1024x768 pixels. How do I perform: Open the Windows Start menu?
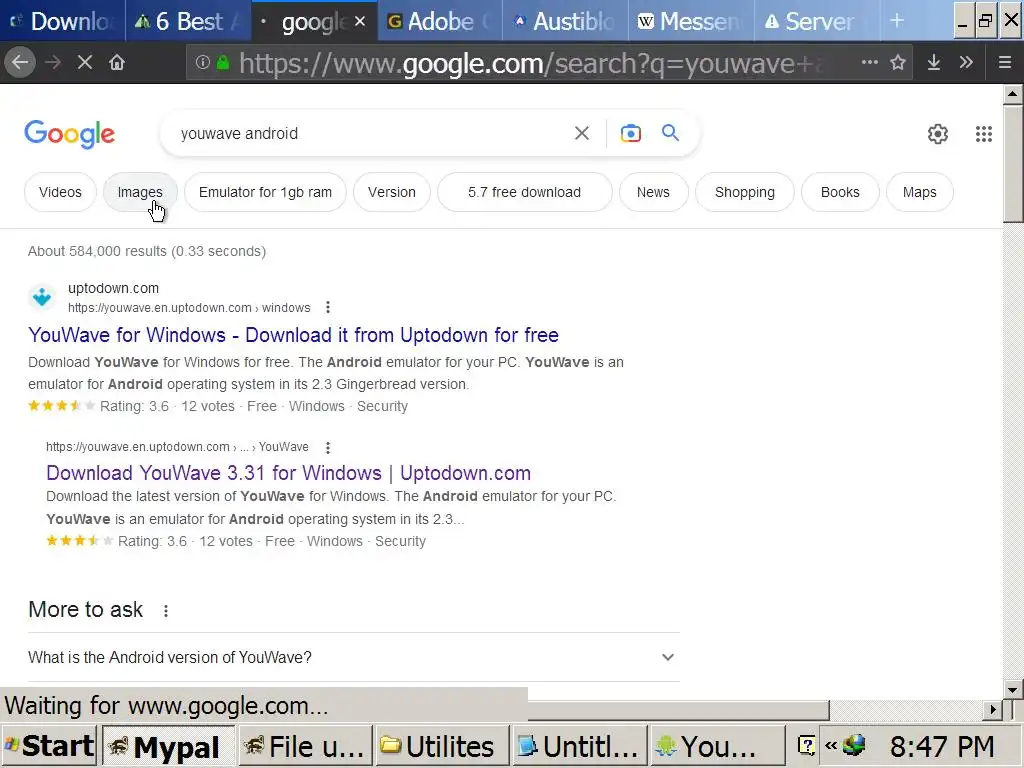tap(49, 745)
